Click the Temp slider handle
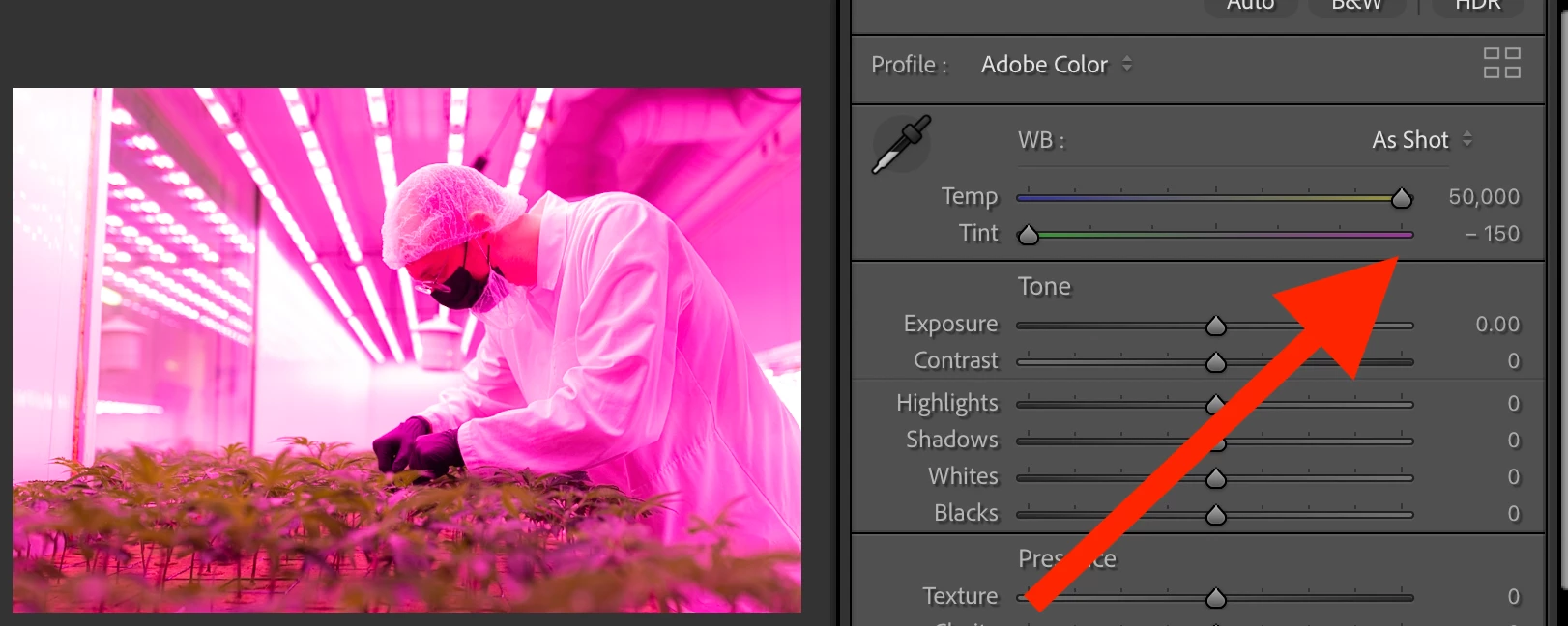This screenshot has height=626, width=1568. (x=1402, y=199)
